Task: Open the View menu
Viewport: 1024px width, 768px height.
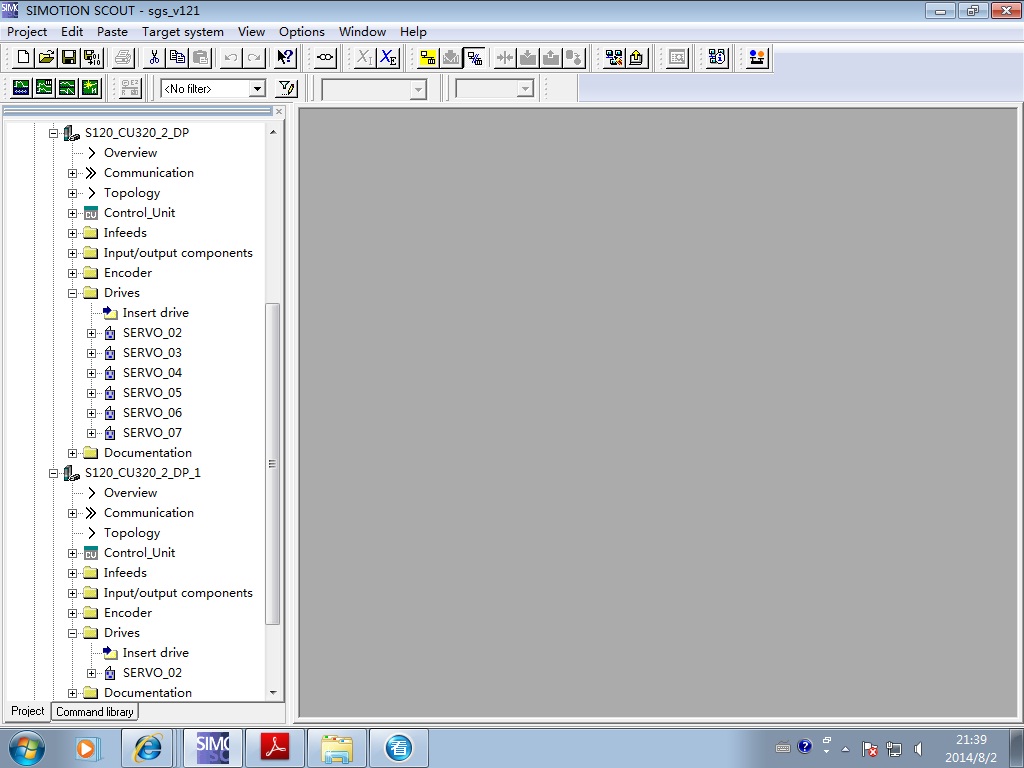Action: [x=251, y=31]
